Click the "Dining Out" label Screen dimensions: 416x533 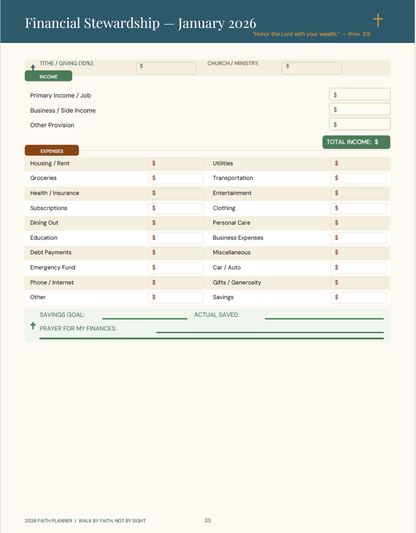click(x=44, y=223)
